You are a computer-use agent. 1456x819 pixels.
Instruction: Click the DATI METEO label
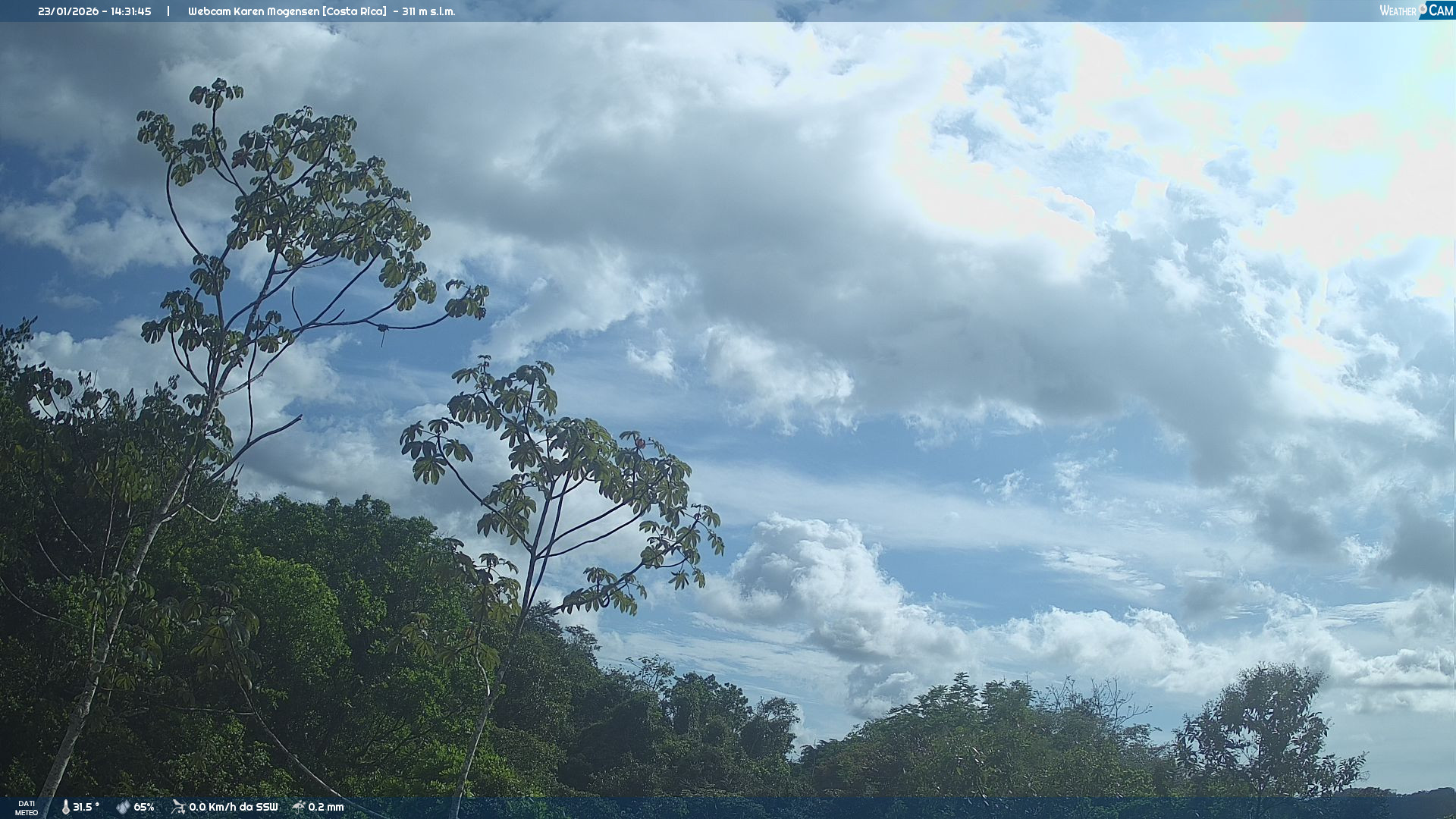[27, 808]
